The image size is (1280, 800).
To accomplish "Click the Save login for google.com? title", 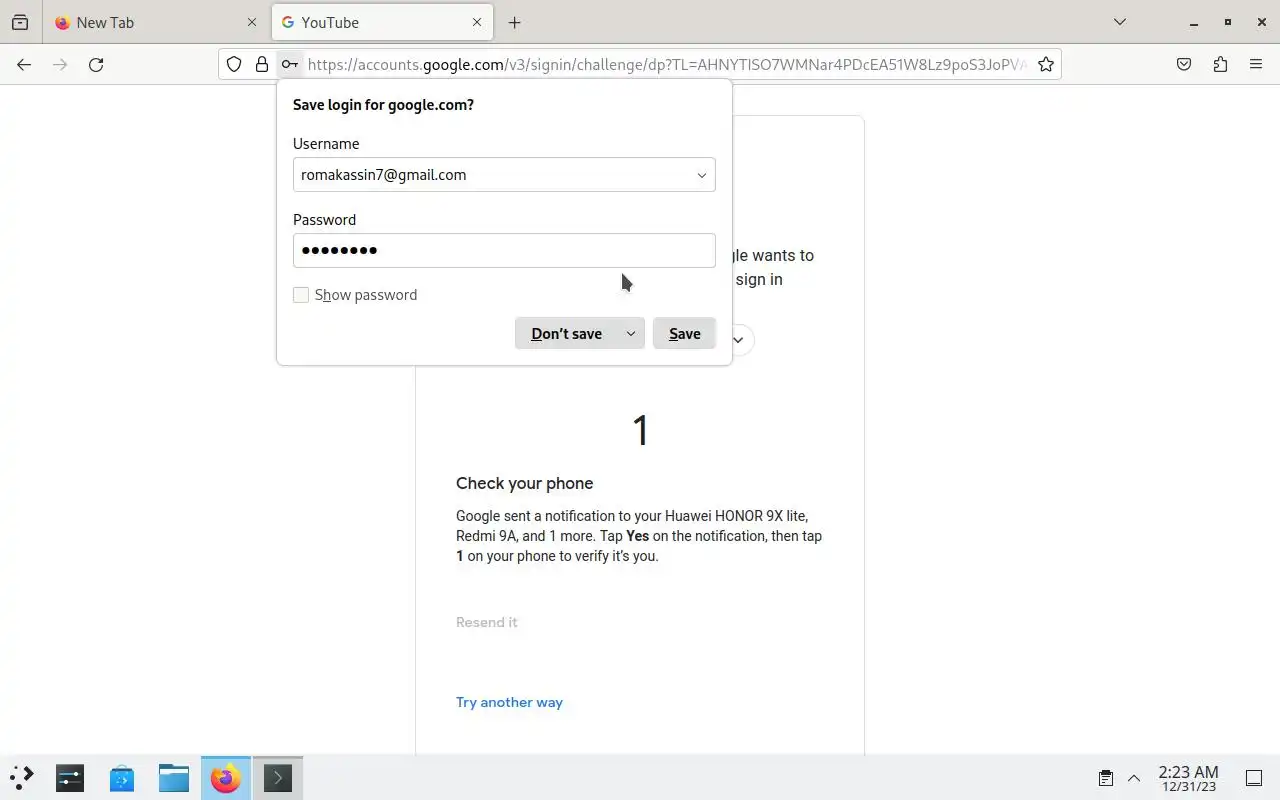I will tap(383, 104).
